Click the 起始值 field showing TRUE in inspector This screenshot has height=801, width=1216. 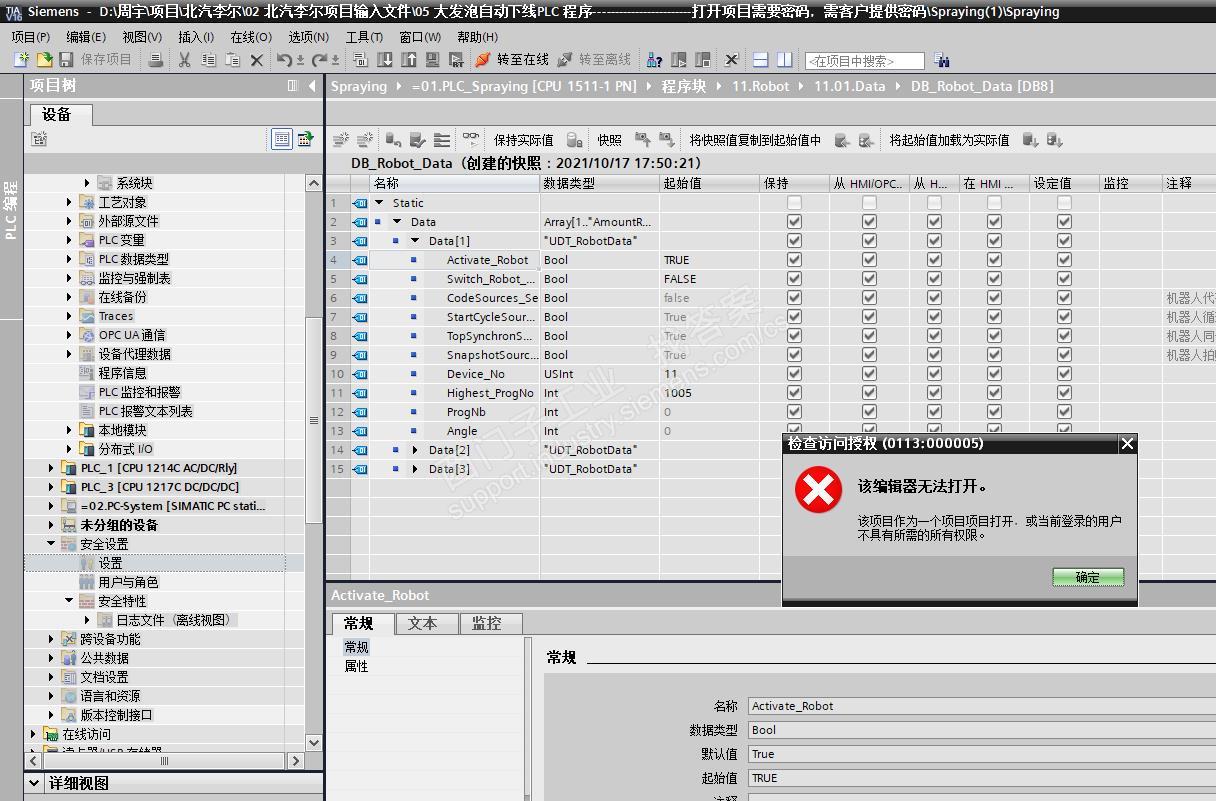pyautogui.click(x=982, y=778)
